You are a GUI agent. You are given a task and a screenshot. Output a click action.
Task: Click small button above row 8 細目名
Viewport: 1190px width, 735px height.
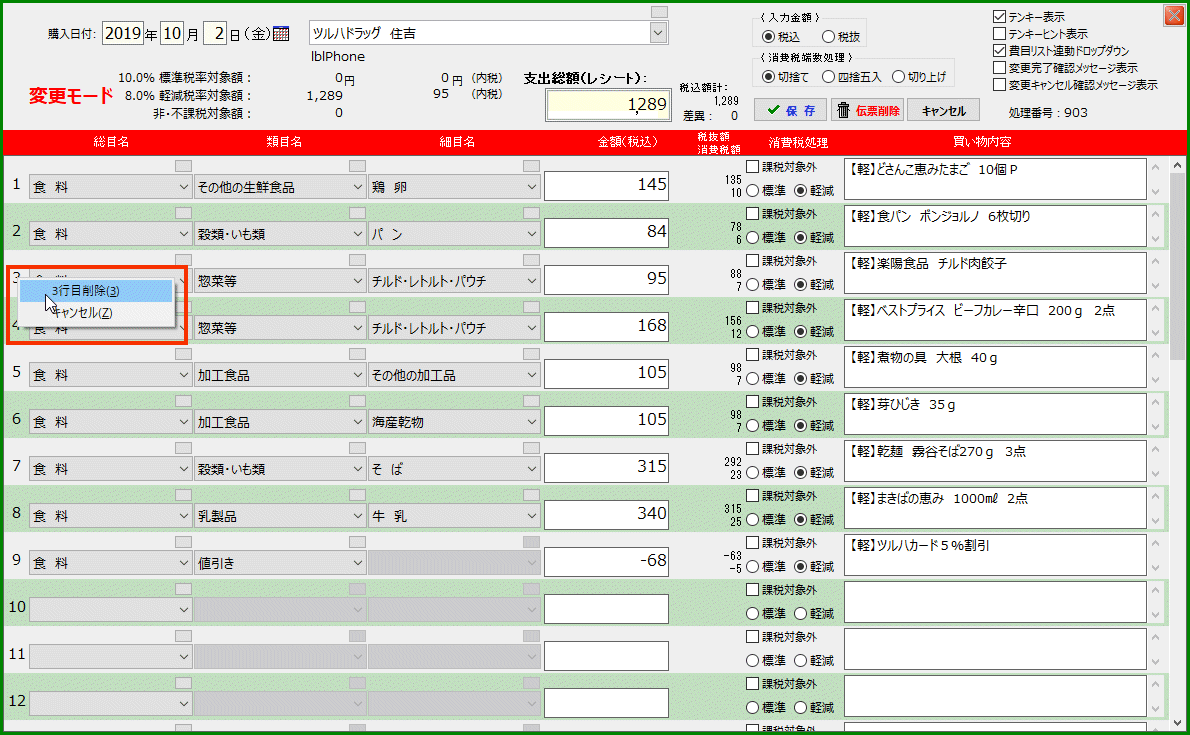531,495
